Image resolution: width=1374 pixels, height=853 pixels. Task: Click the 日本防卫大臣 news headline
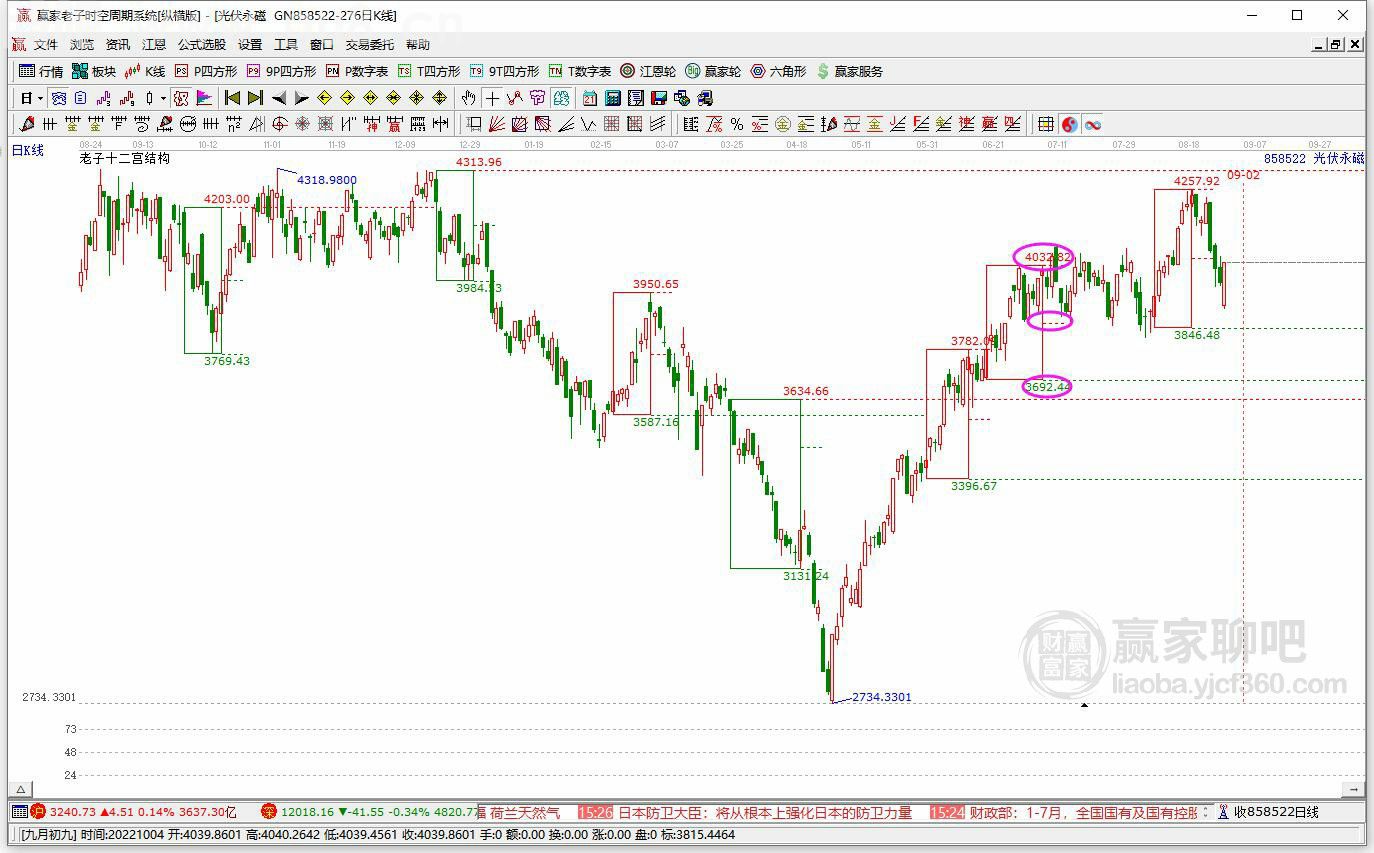[x=766, y=812]
